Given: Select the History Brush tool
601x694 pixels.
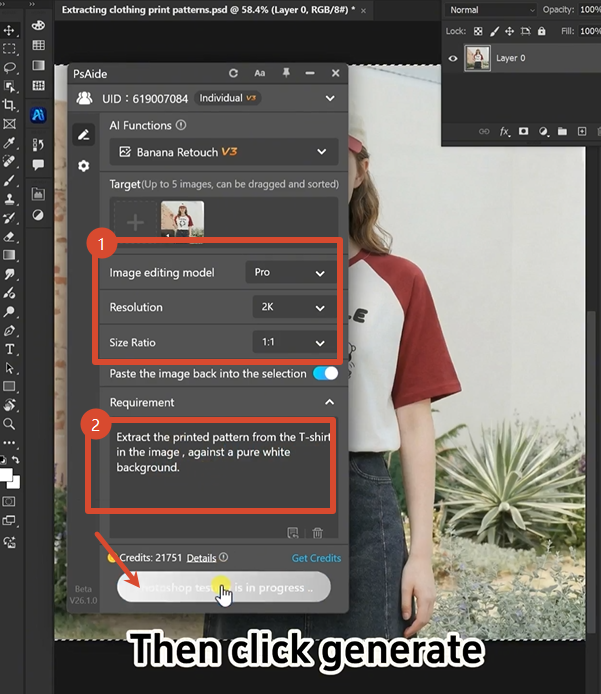Looking at the screenshot, I should 9,217.
